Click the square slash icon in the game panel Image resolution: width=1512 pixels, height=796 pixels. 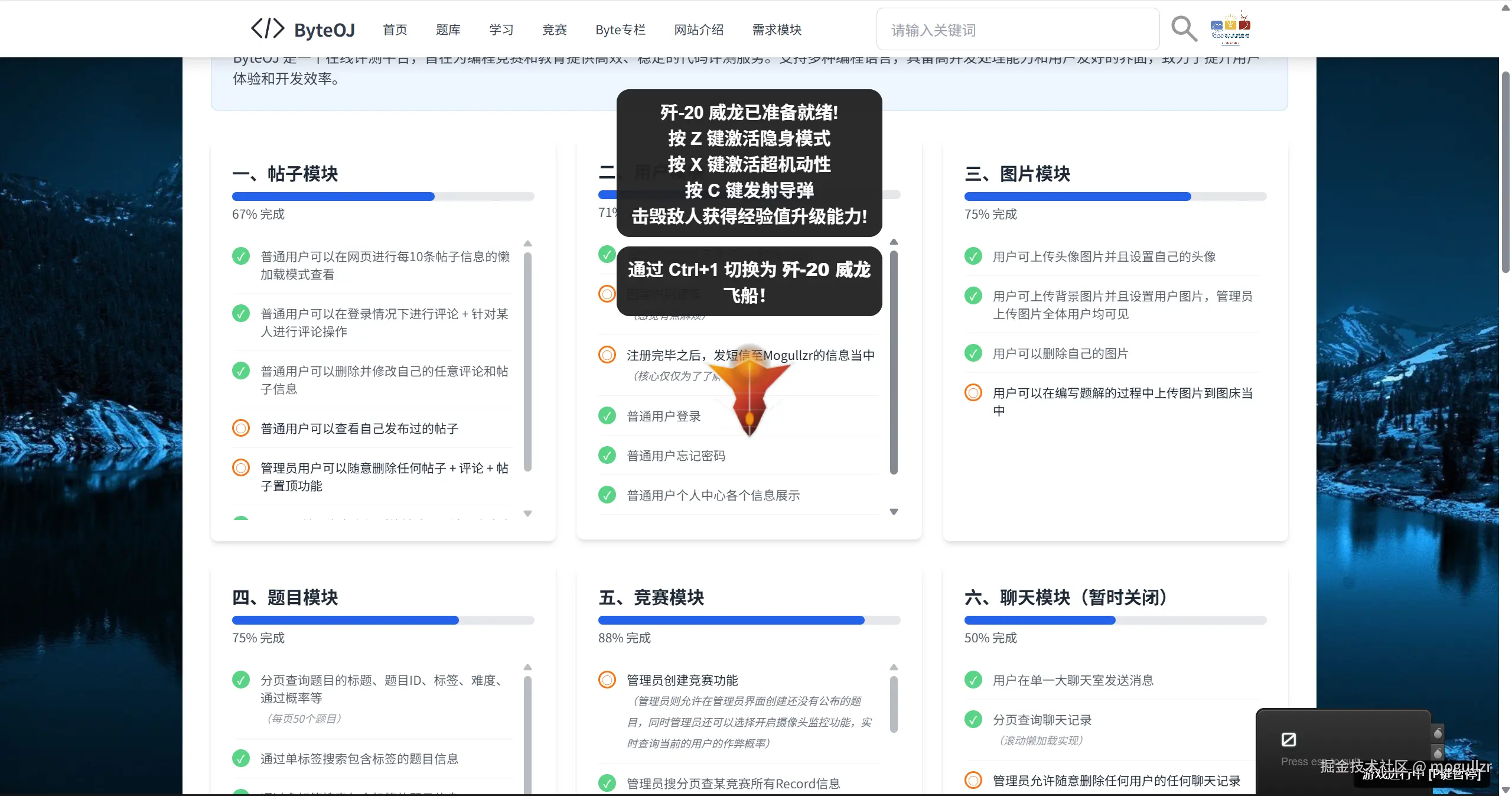1288,739
